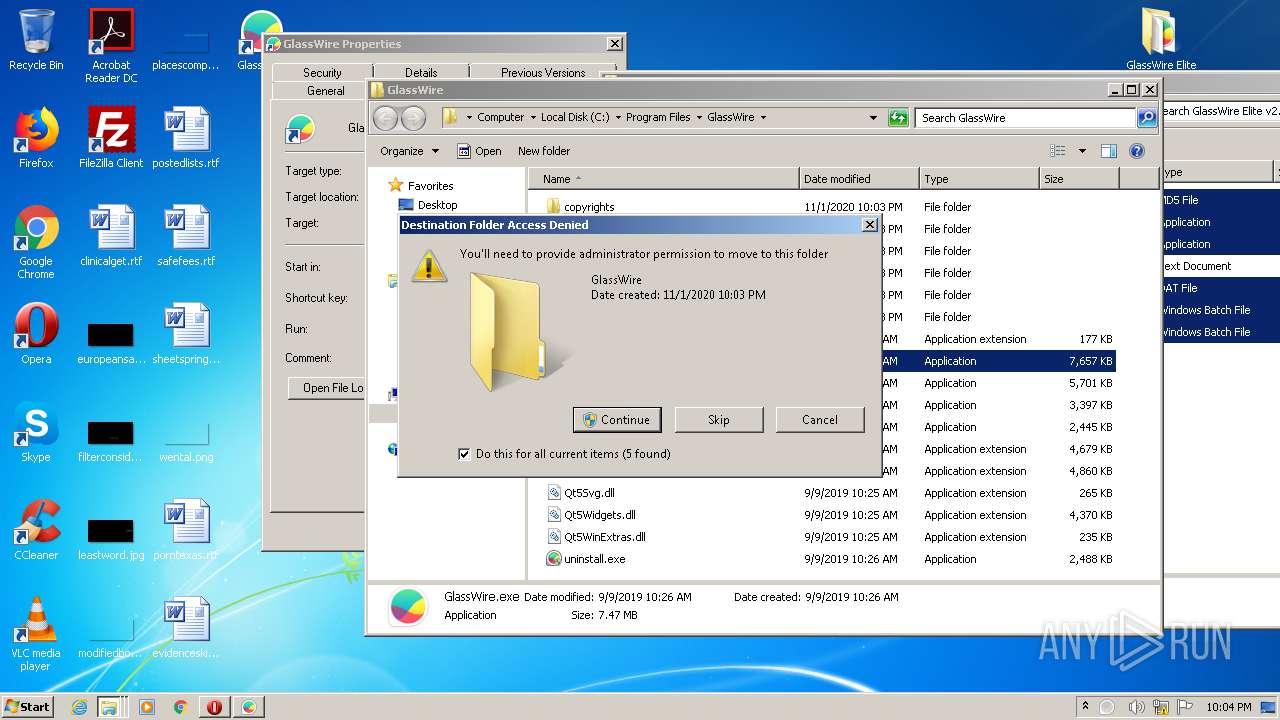Show hidden tray icons arrow
1280x720 pixels.
point(1085,707)
